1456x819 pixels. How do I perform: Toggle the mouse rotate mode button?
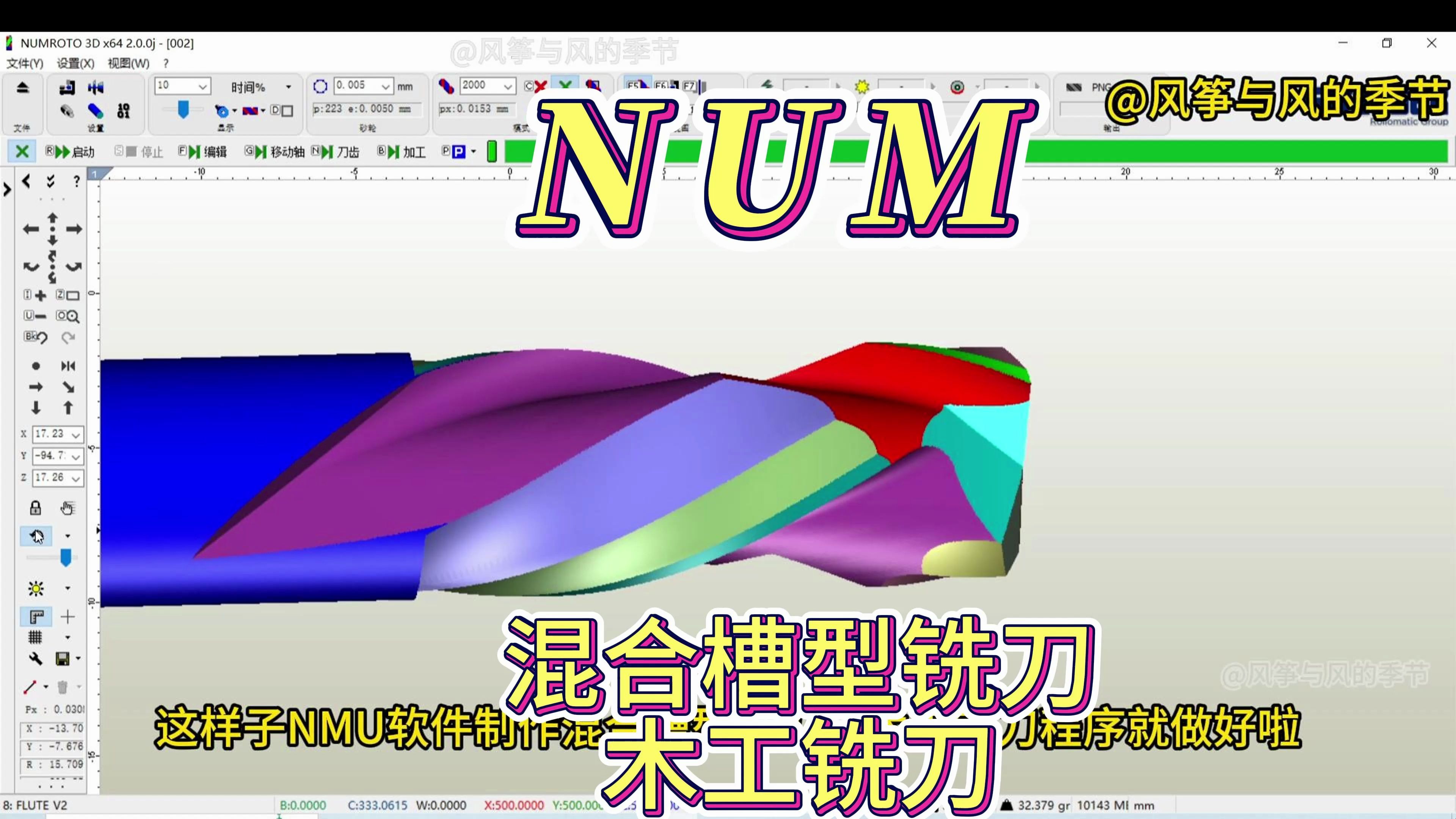point(36,536)
